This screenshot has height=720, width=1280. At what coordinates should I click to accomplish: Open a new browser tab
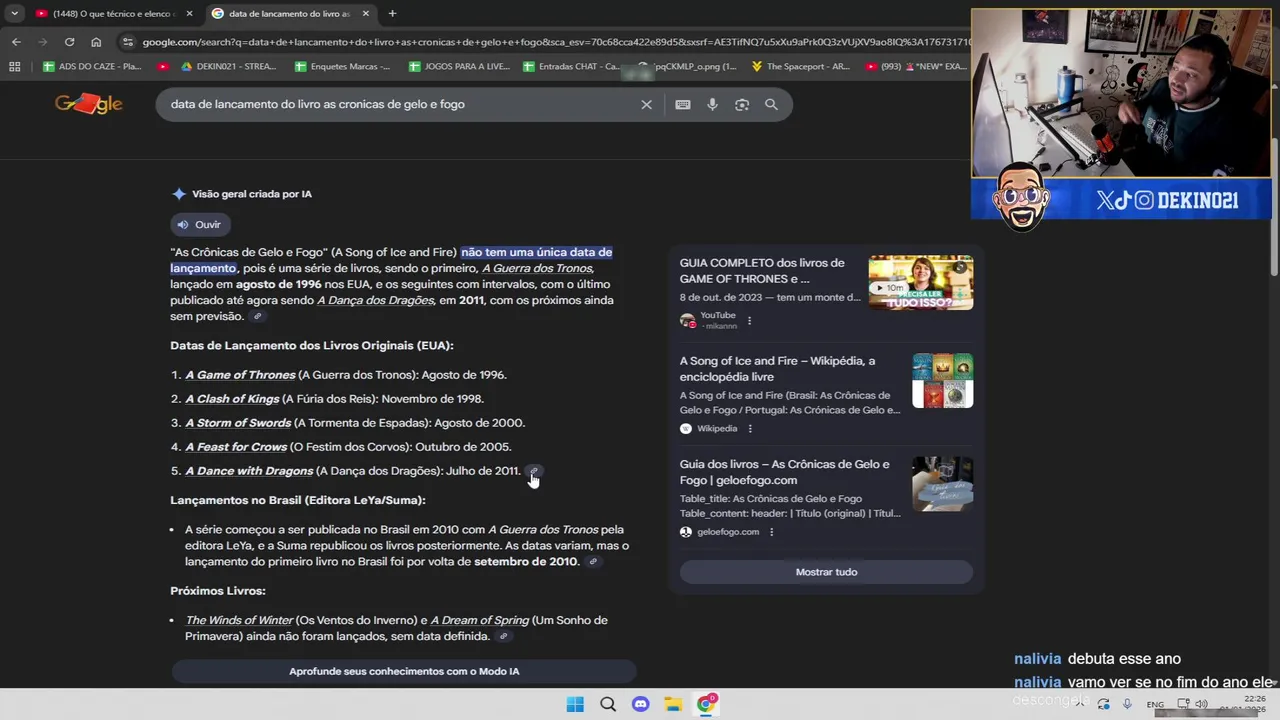click(392, 13)
